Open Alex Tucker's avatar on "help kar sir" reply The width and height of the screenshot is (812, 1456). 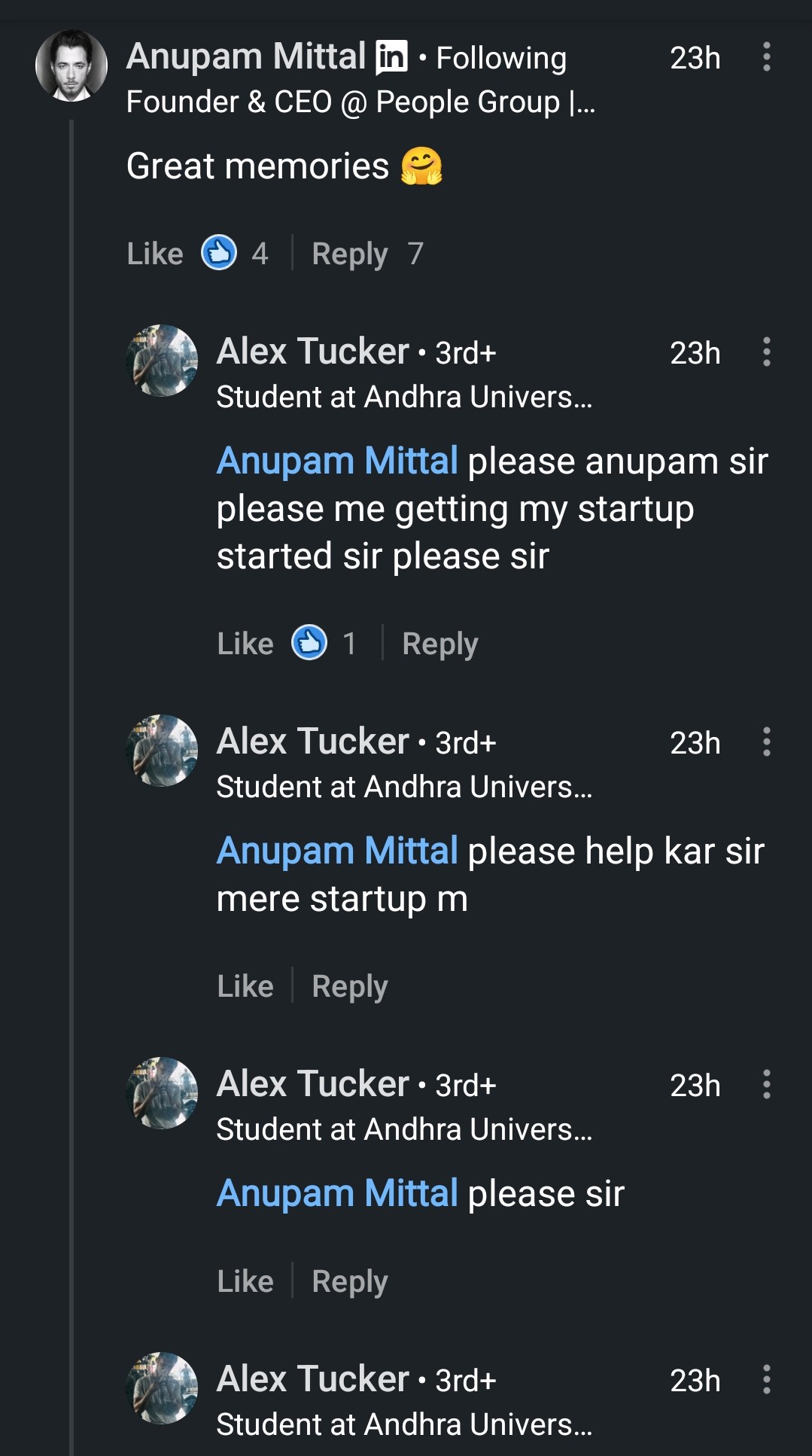click(x=162, y=751)
